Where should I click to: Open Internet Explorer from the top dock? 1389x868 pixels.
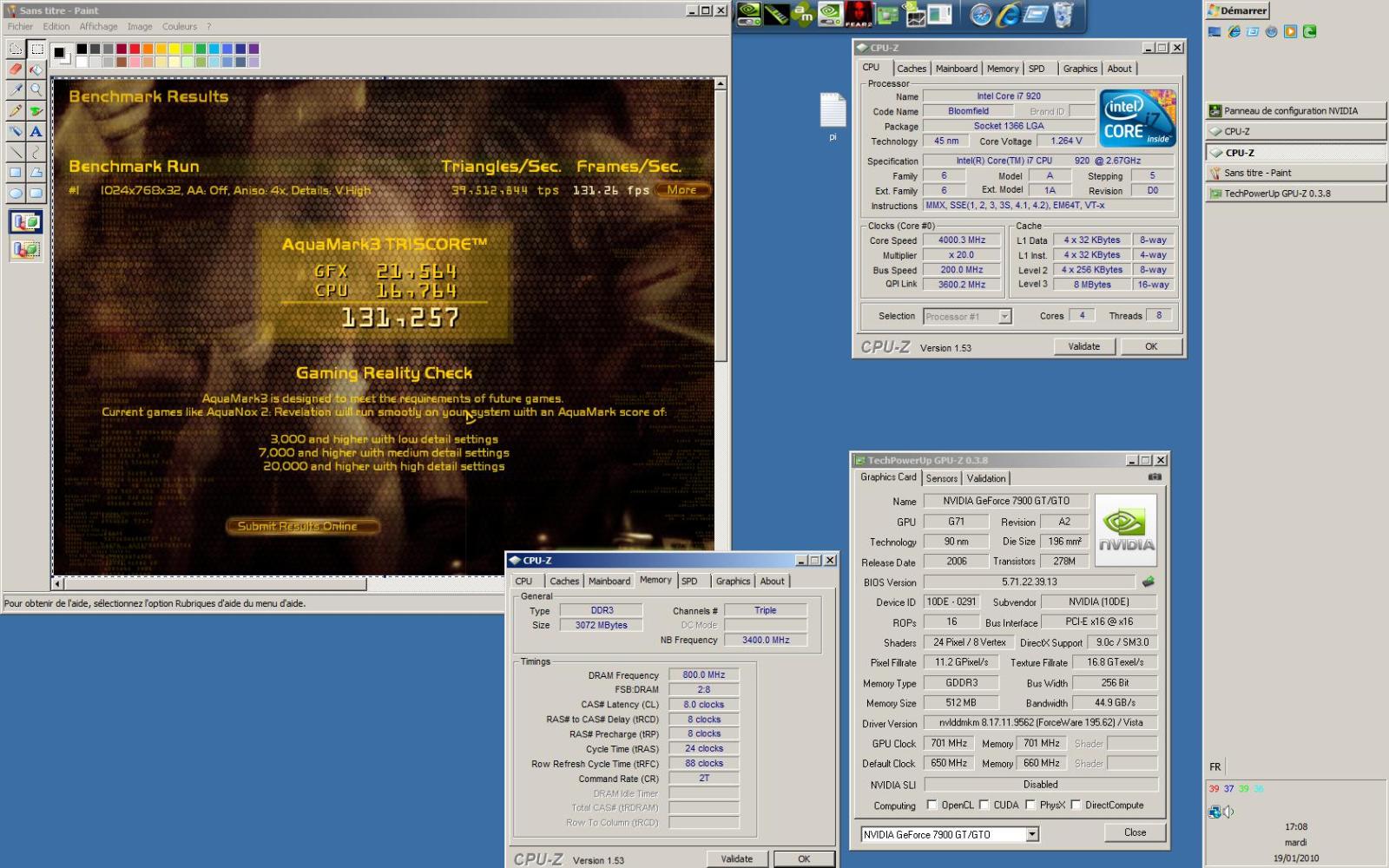point(1008,14)
